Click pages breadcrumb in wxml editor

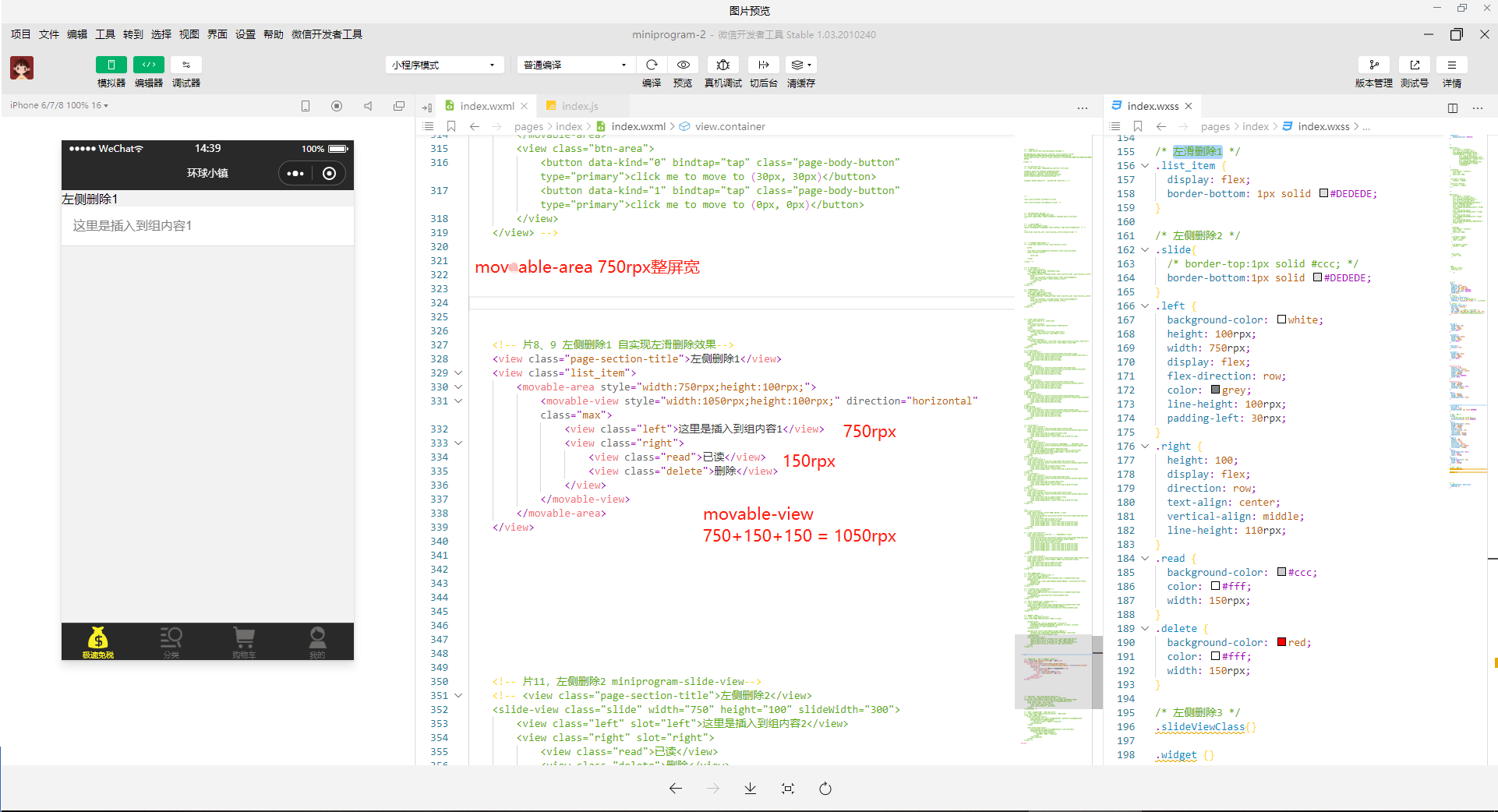pos(528,126)
